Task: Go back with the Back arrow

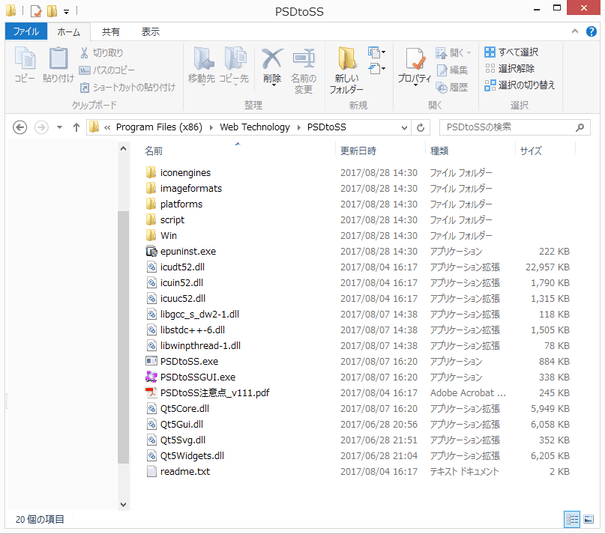Action: pyautogui.click(x=20, y=127)
